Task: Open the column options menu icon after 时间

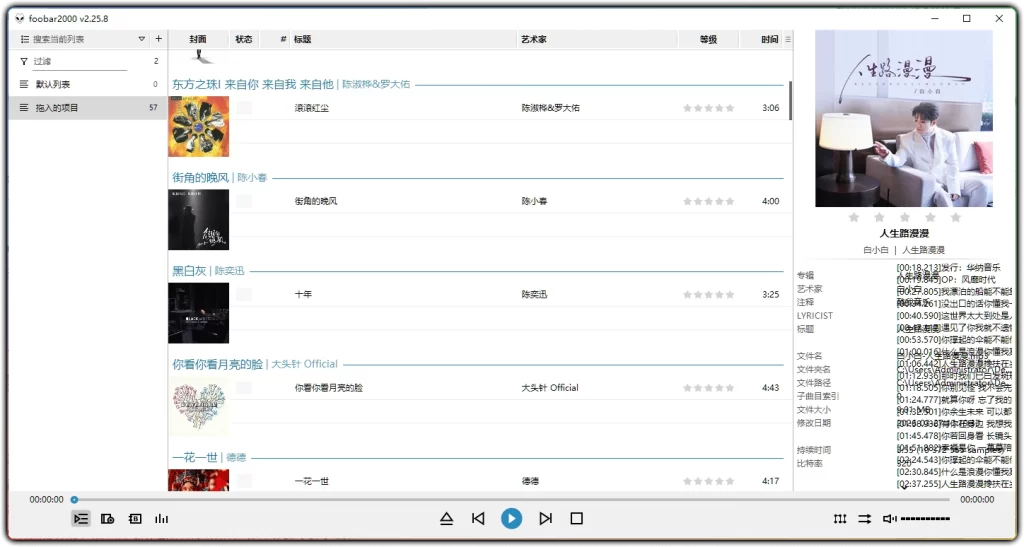Action: tap(788, 39)
